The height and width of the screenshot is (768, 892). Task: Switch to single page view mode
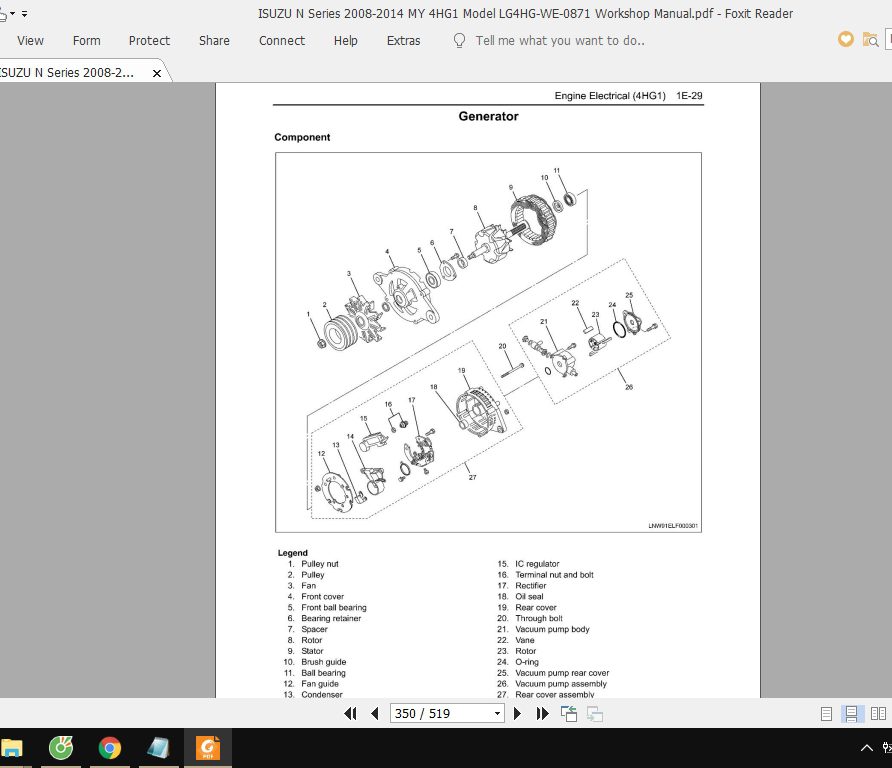point(827,713)
